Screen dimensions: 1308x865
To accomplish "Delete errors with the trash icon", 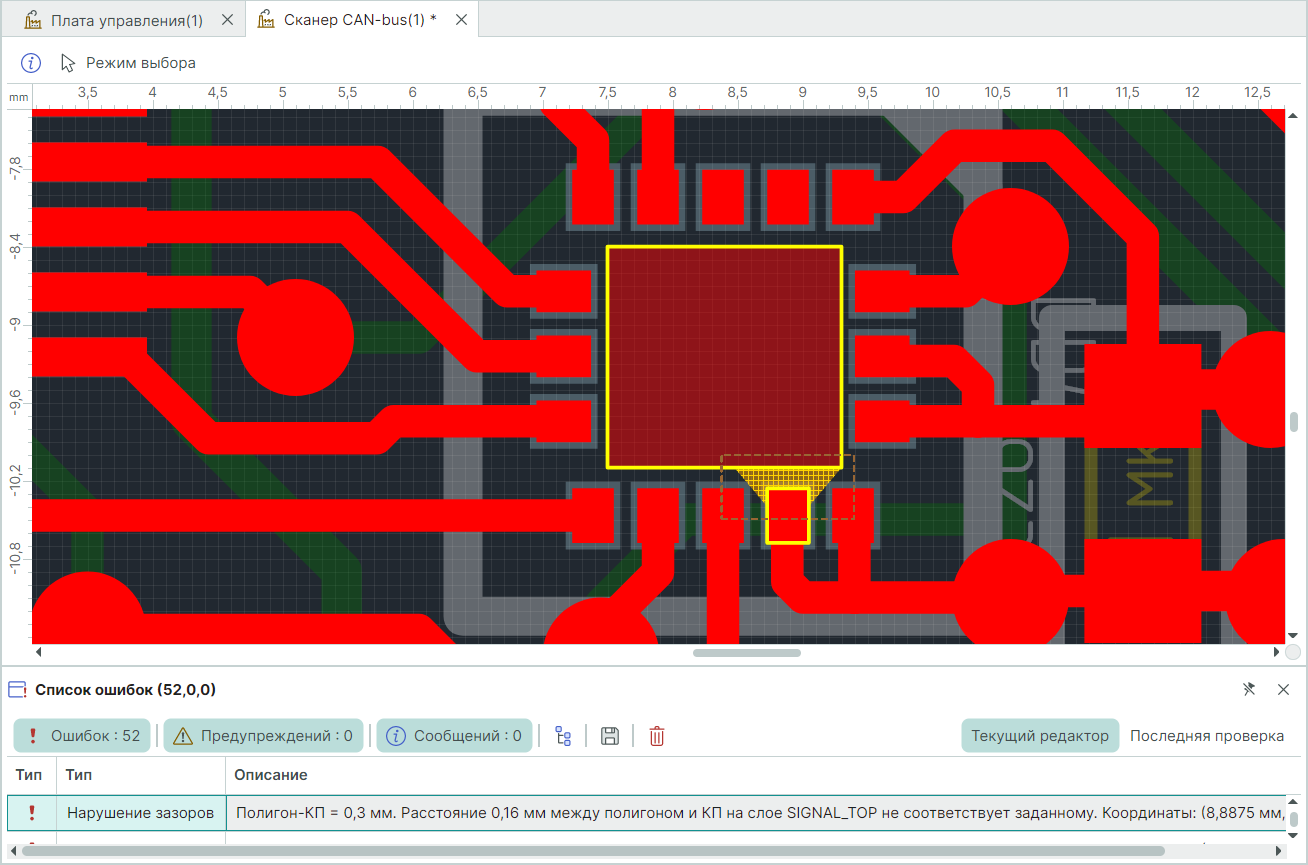I will [x=657, y=737].
